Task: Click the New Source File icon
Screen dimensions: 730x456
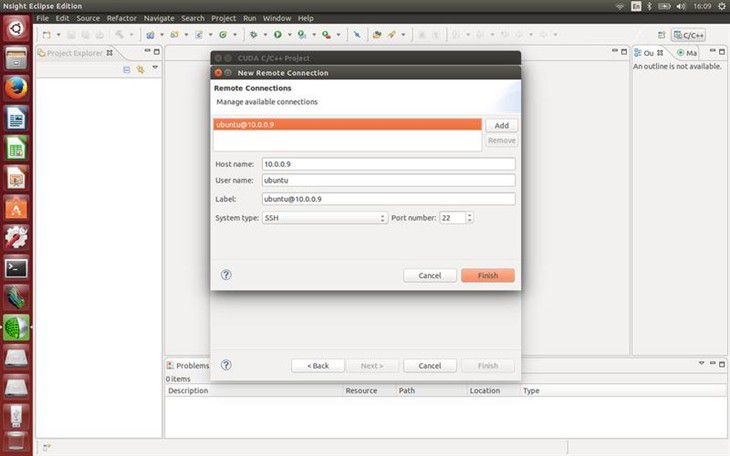Action: [199, 35]
